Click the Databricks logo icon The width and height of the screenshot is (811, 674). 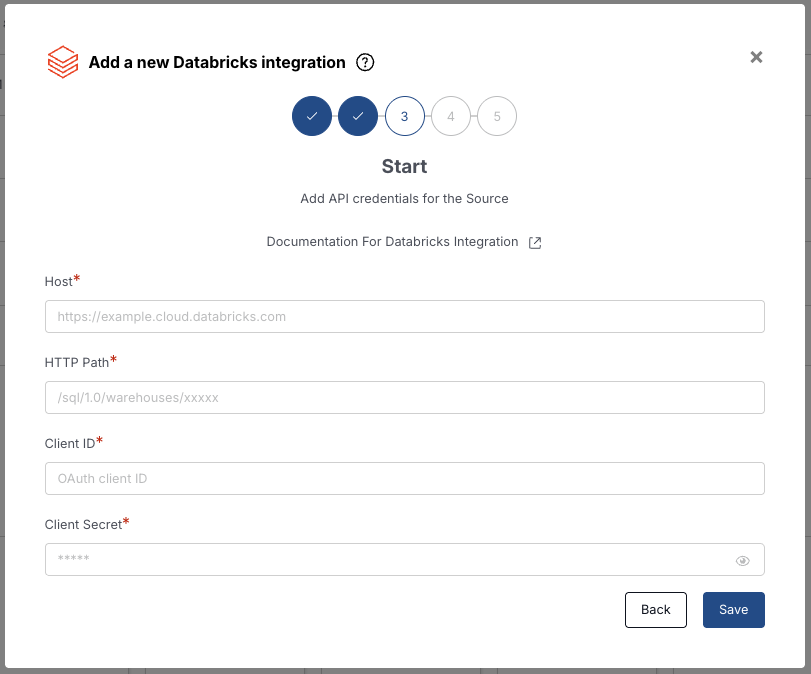(x=63, y=62)
